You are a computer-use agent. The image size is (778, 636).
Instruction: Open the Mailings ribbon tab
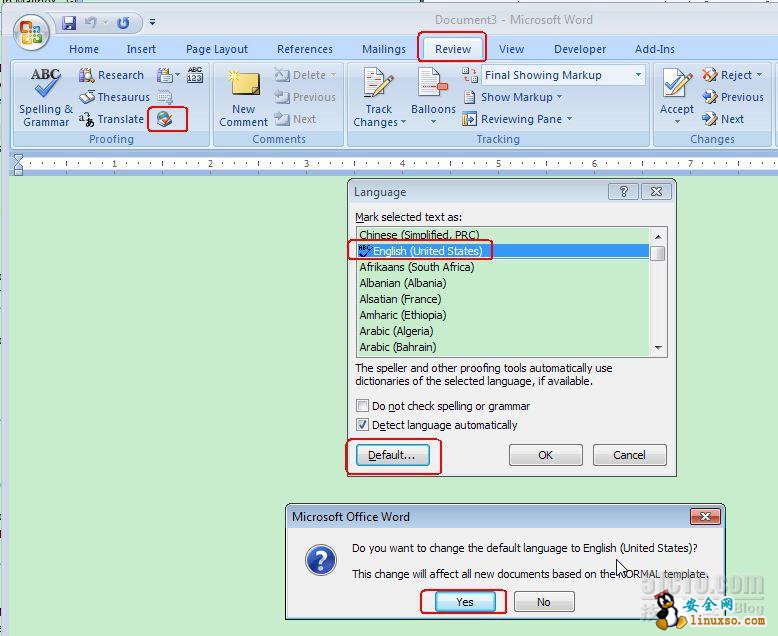[384, 49]
